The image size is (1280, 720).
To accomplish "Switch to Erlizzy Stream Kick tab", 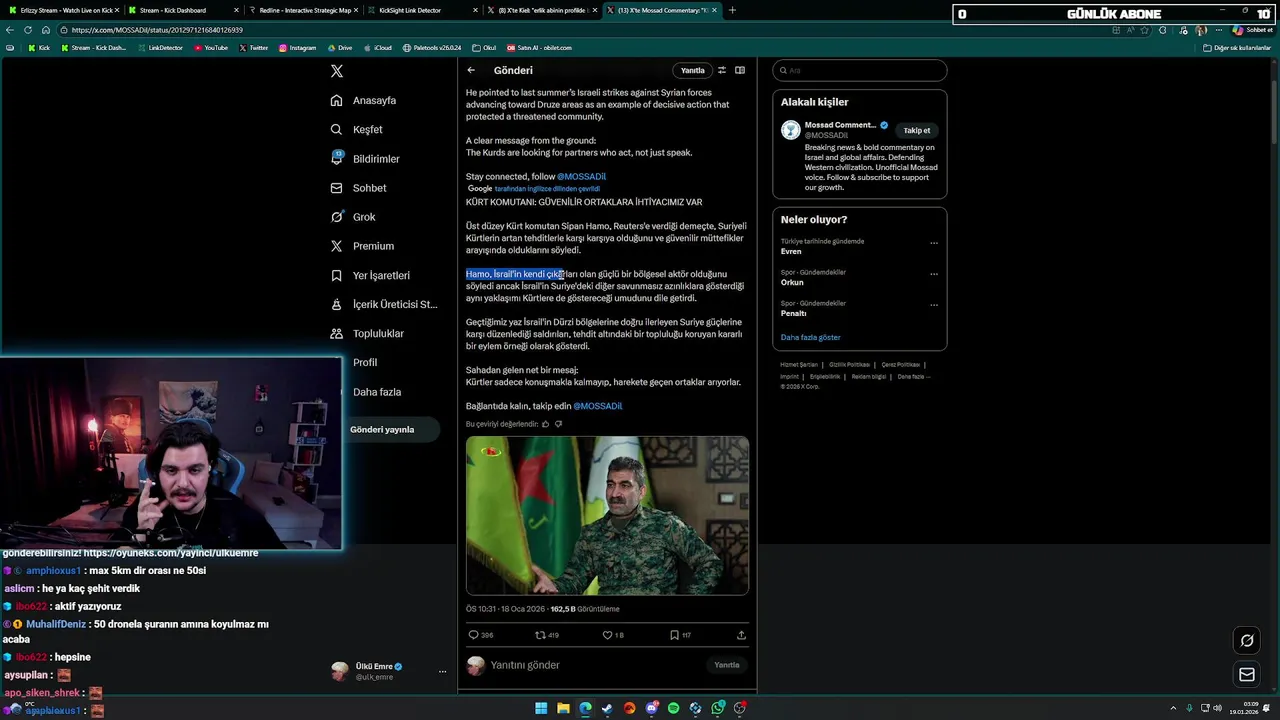I will click(62, 10).
